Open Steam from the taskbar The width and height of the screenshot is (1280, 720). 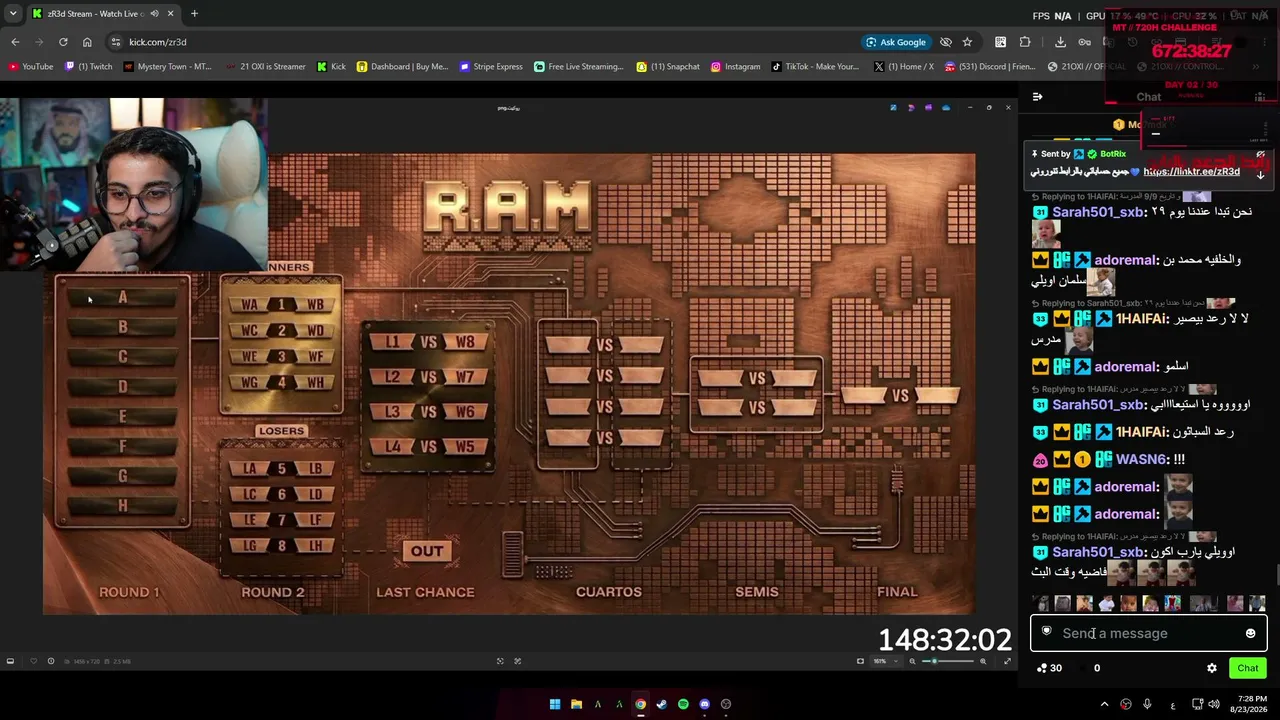coord(661,704)
